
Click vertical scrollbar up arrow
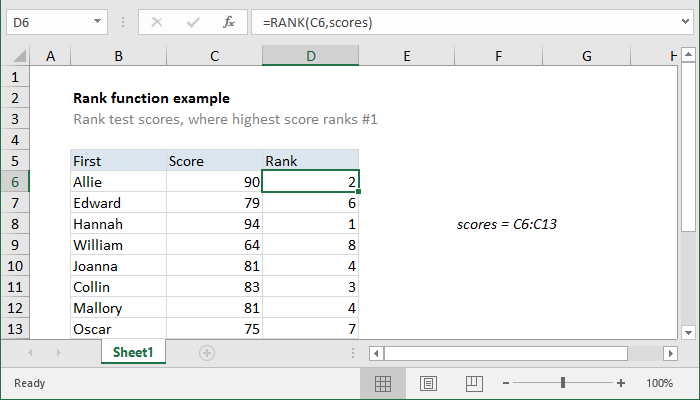pos(688,55)
